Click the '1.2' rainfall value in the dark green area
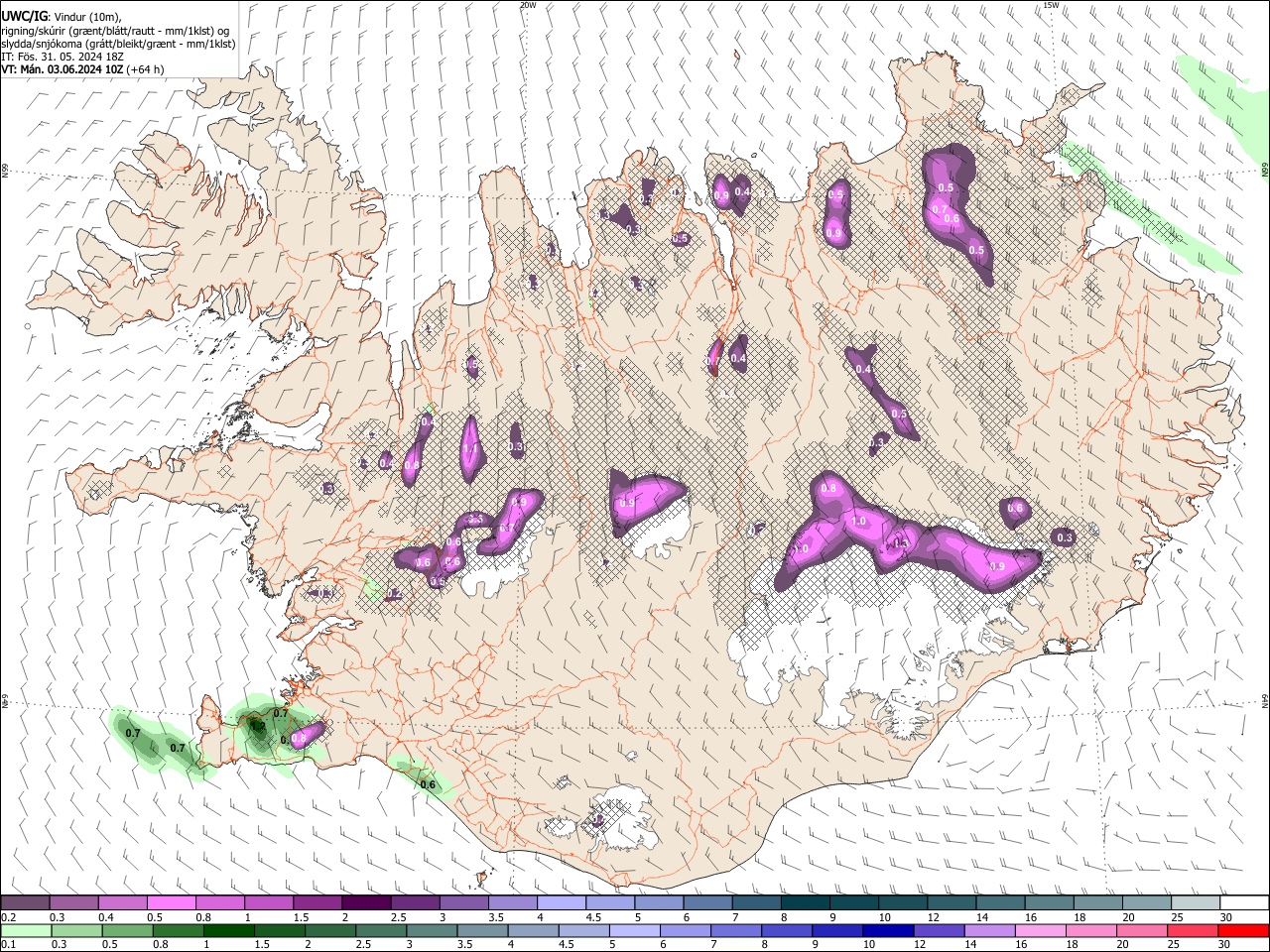The image size is (1270, 952). (257, 726)
